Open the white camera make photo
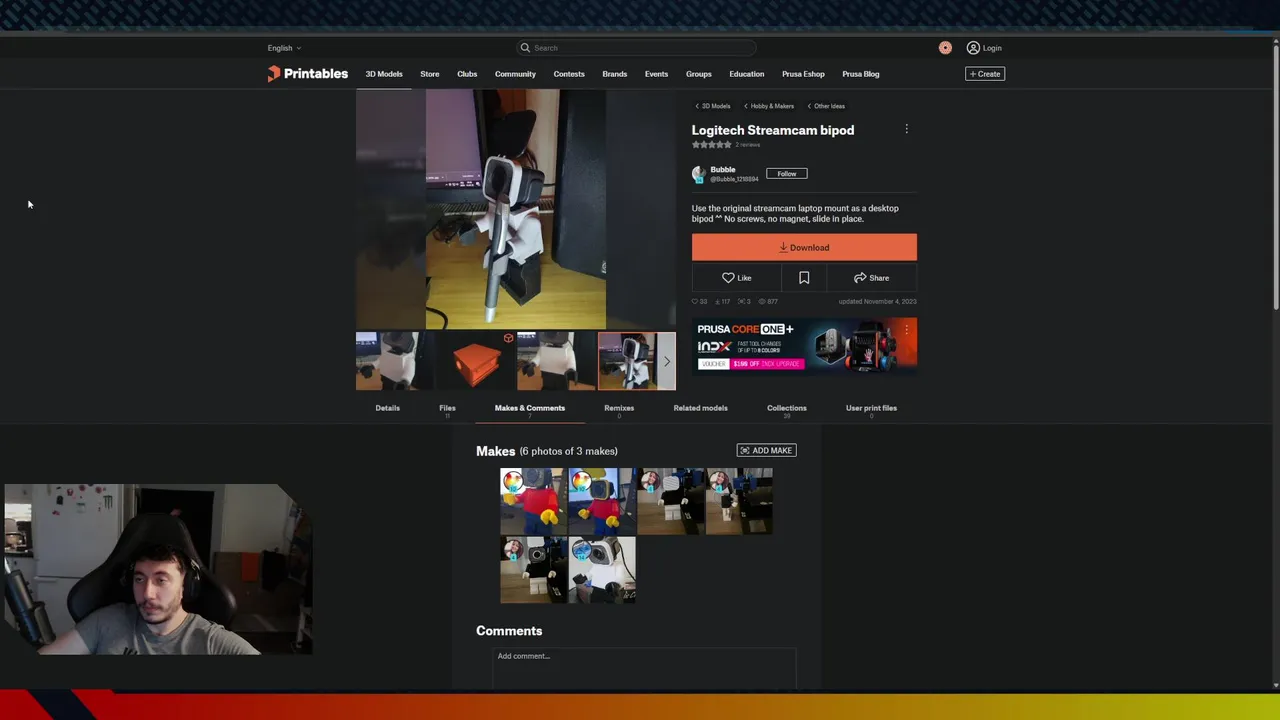The height and width of the screenshot is (720, 1280). (x=602, y=570)
